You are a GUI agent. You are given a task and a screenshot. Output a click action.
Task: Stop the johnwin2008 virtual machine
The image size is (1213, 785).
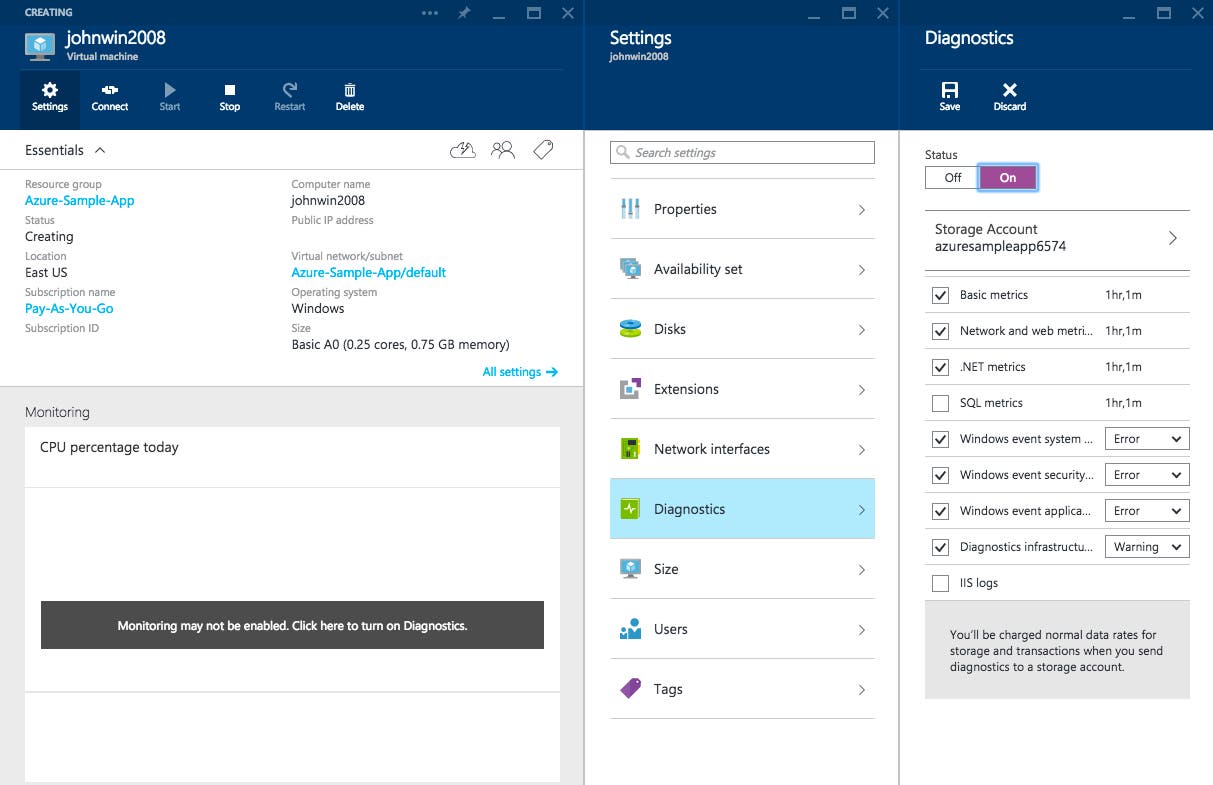tap(229, 96)
